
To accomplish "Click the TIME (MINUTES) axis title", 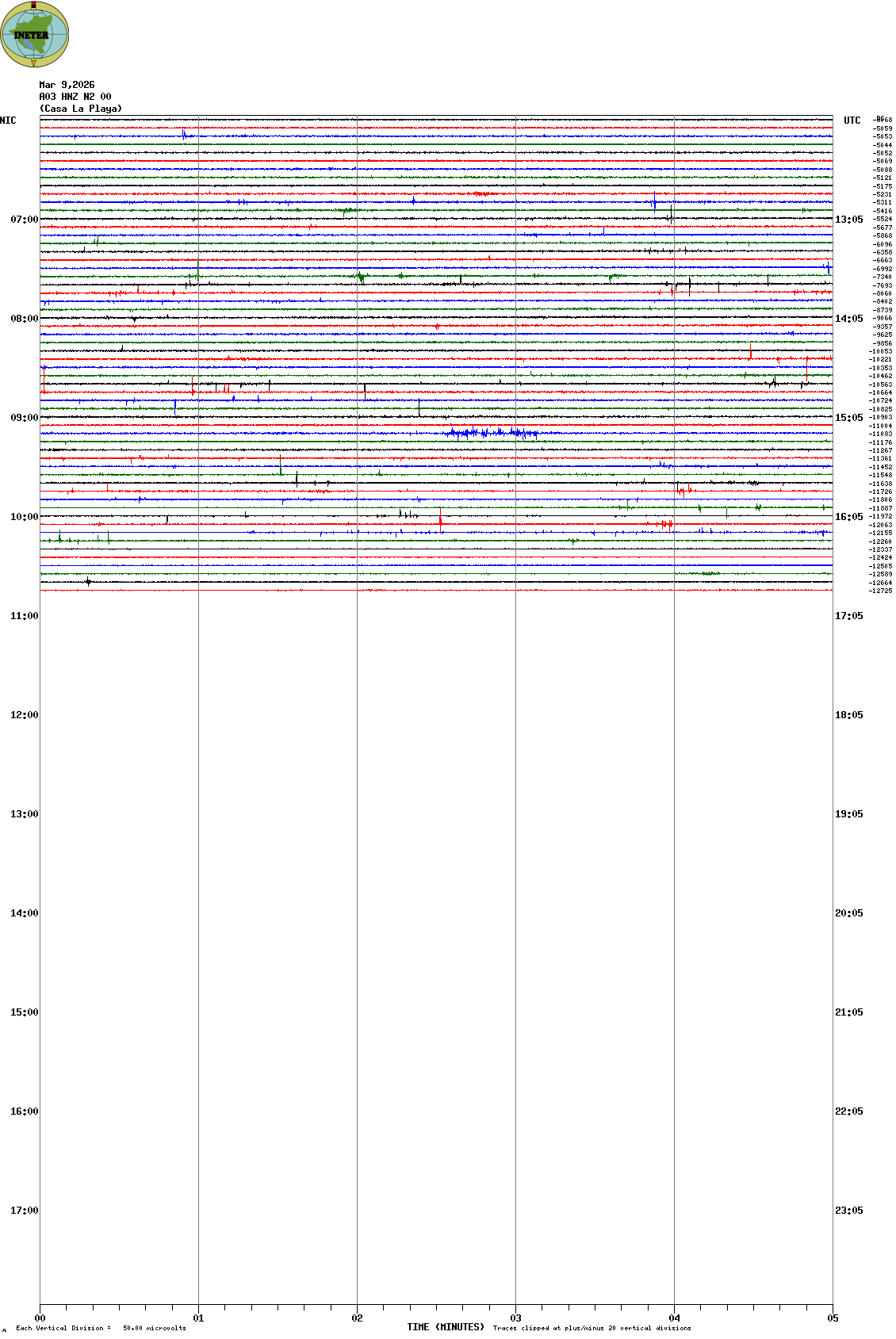I will (446, 1327).
